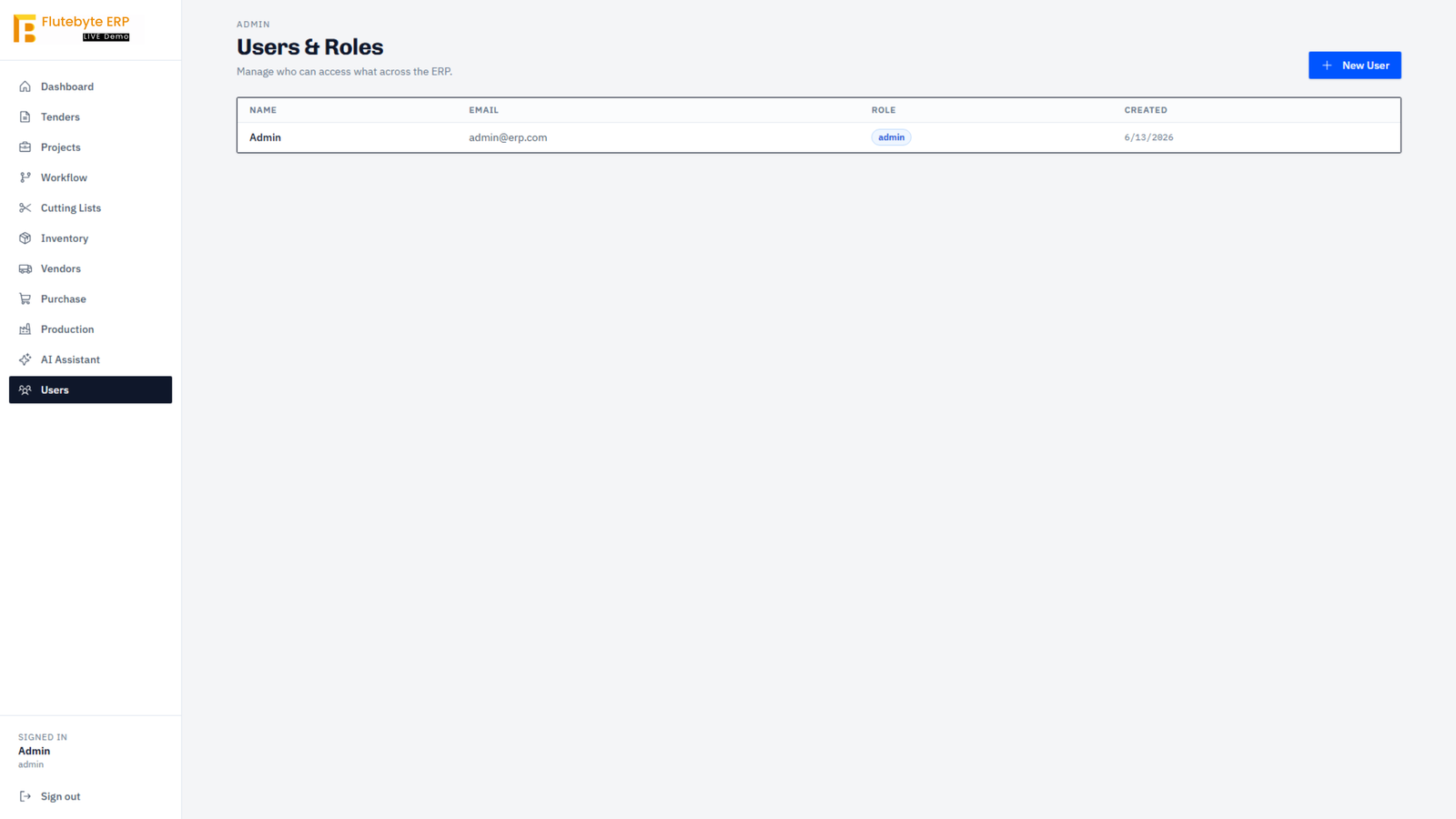1456x819 pixels.
Task: Click the Purchase cart icon
Action: pyautogui.click(x=25, y=298)
